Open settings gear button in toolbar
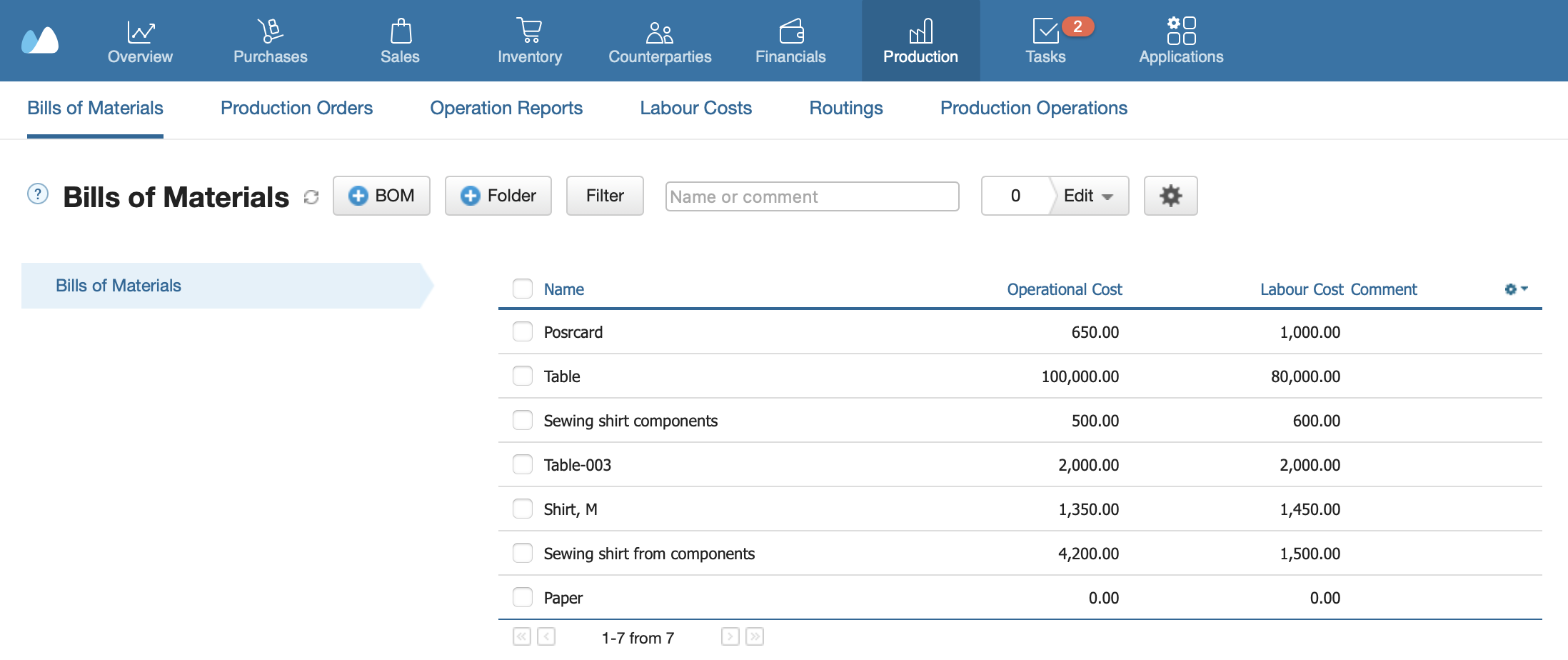The height and width of the screenshot is (660, 1568). pos(1170,196)
